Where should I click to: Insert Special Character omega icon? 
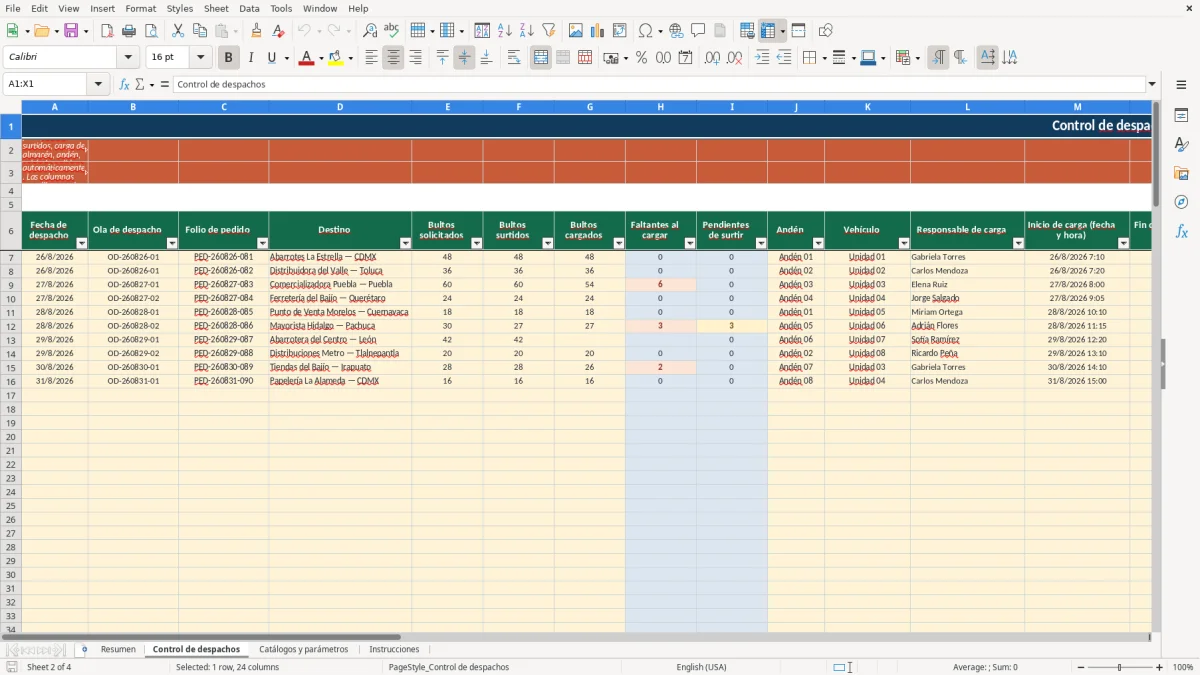click(x=645, y=31)
